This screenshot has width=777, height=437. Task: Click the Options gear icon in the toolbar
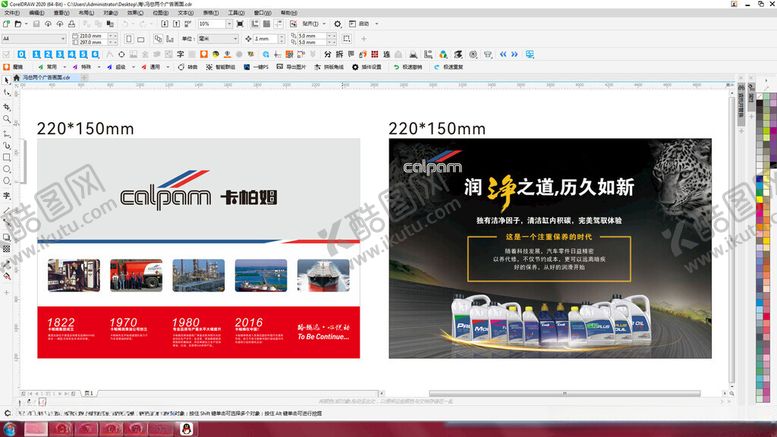pyautogui.click(x=337, y=23)
